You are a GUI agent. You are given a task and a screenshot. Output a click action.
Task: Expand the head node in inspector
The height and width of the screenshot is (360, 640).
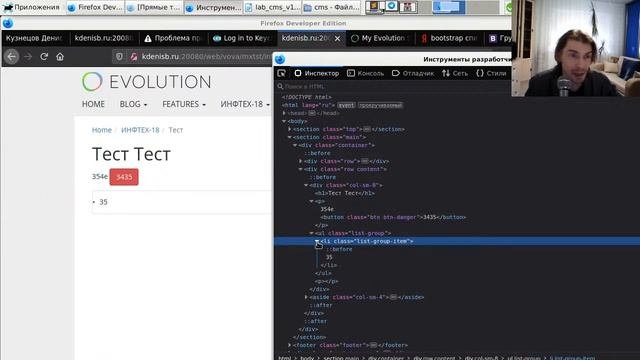click(x=284, y=113)
